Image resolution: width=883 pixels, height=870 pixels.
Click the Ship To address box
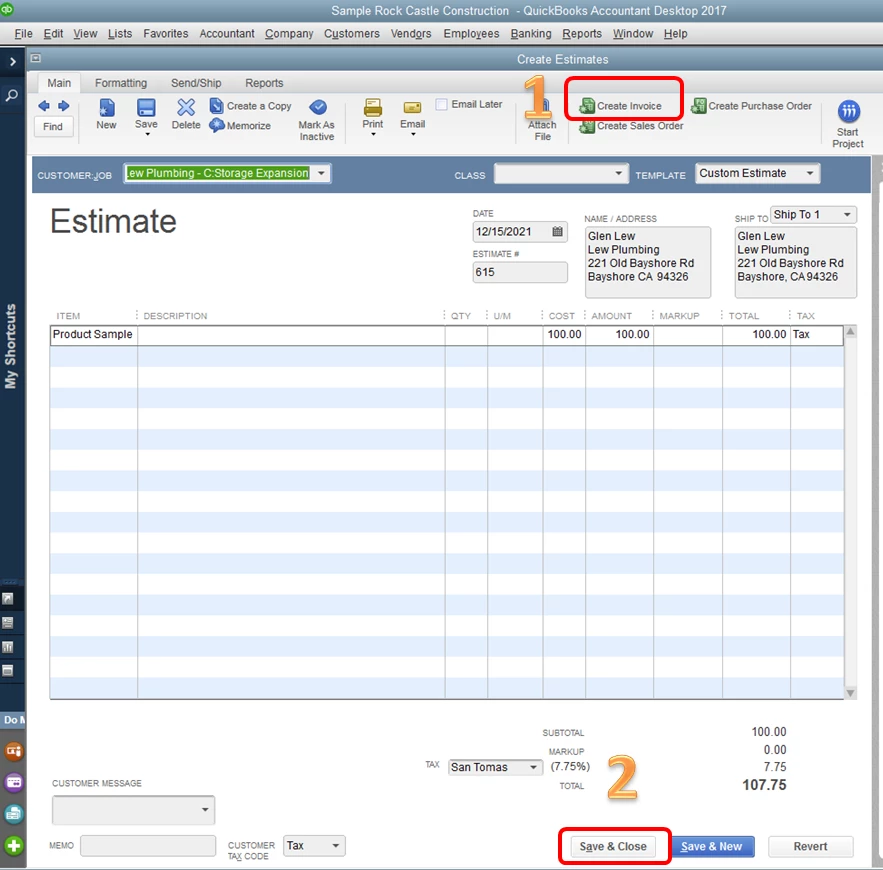tap(796, 262)
